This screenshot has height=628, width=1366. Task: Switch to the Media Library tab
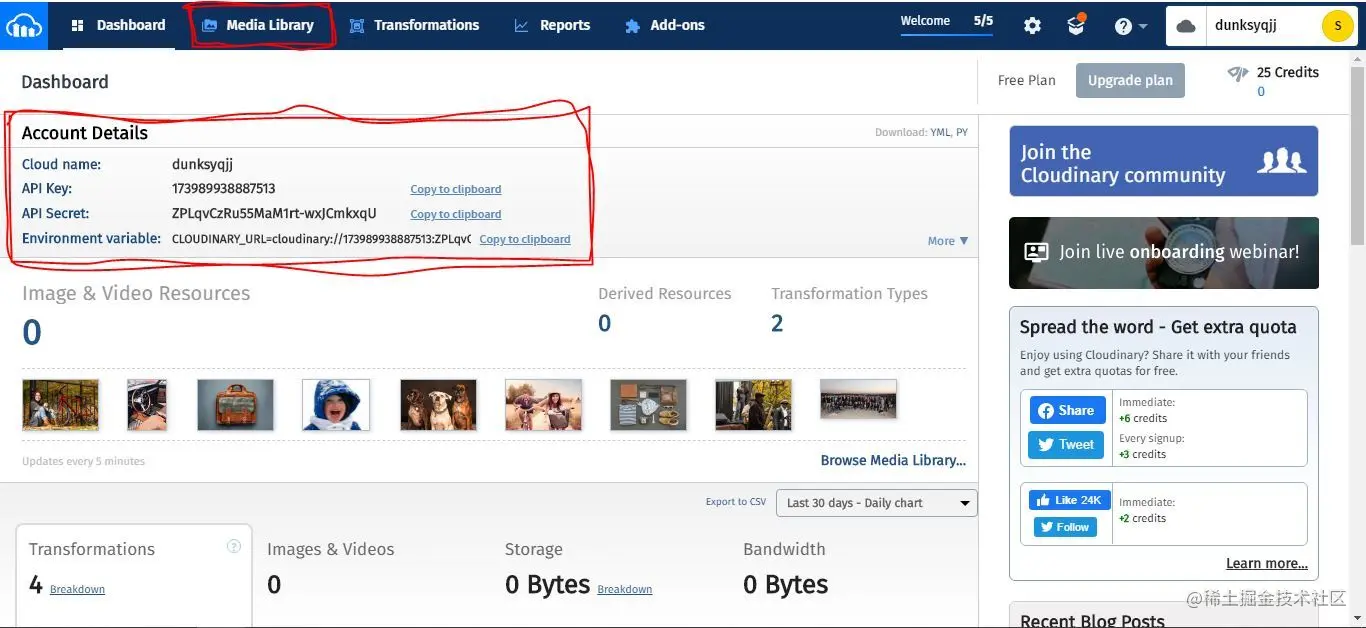[x=259, y=25]
